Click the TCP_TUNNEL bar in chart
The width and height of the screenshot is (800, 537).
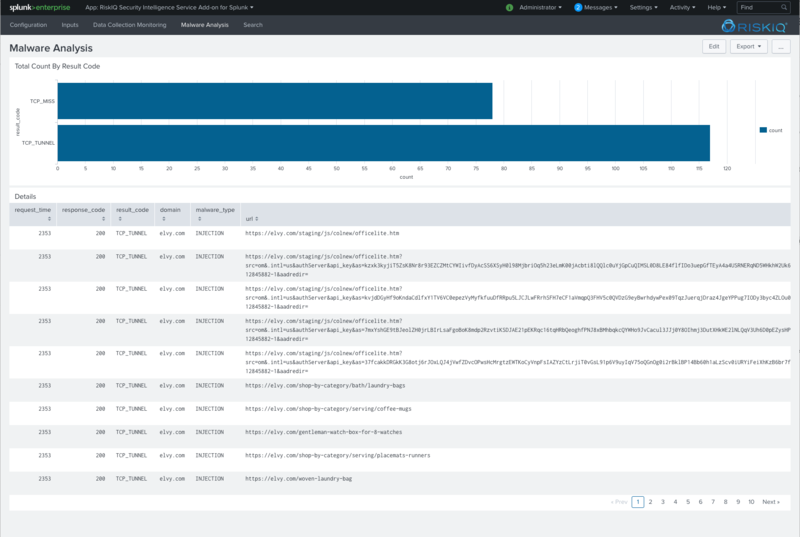click(x=384, y=143)
